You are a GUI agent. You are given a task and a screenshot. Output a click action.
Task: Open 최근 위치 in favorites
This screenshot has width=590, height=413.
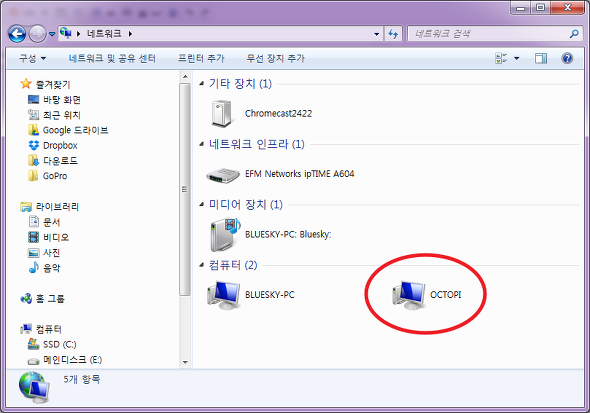(62, 115)
